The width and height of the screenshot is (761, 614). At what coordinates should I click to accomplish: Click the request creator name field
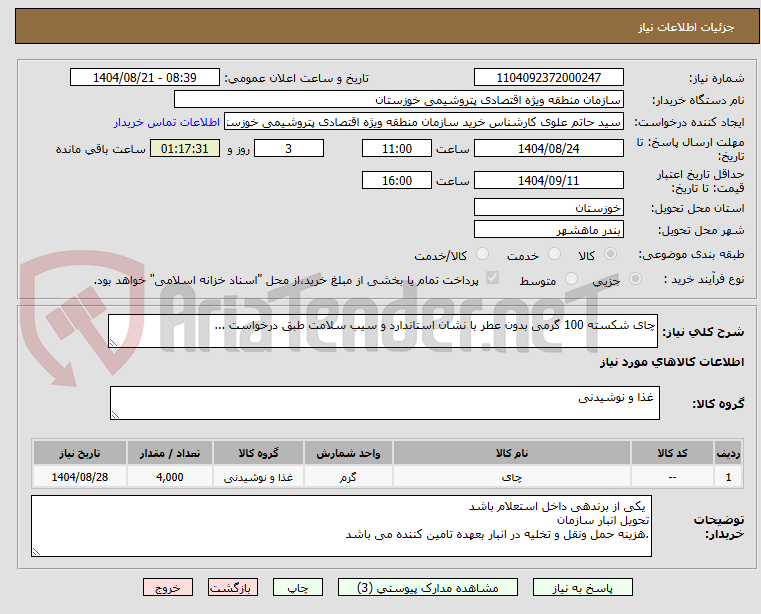pyautogui.click(x=423, y=122)
